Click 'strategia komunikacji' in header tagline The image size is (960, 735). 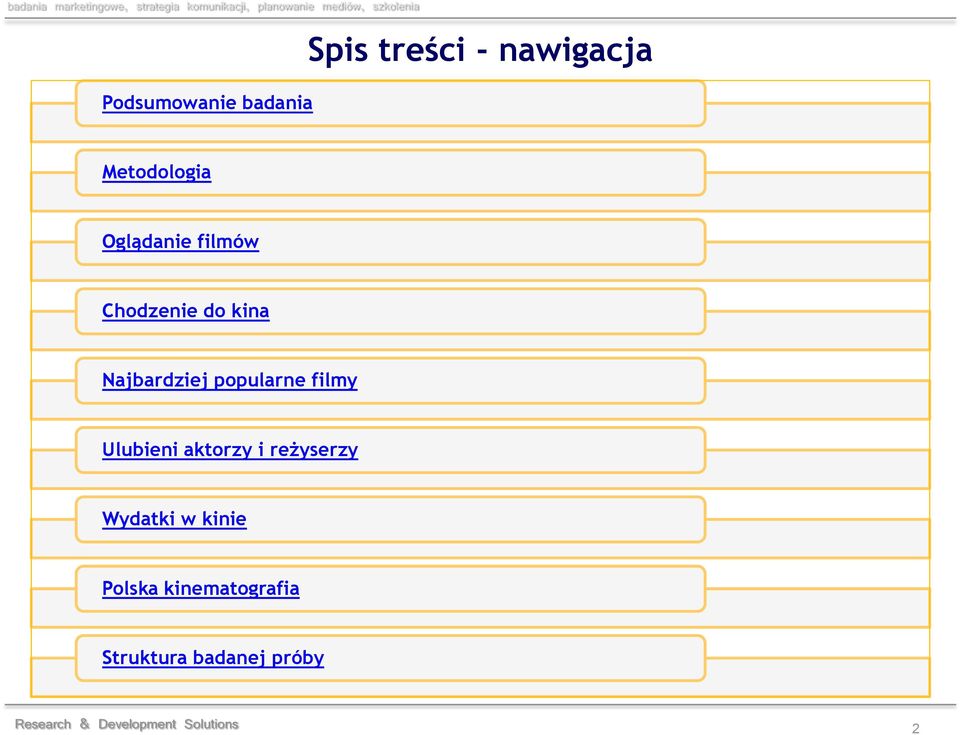click(192, 7)
